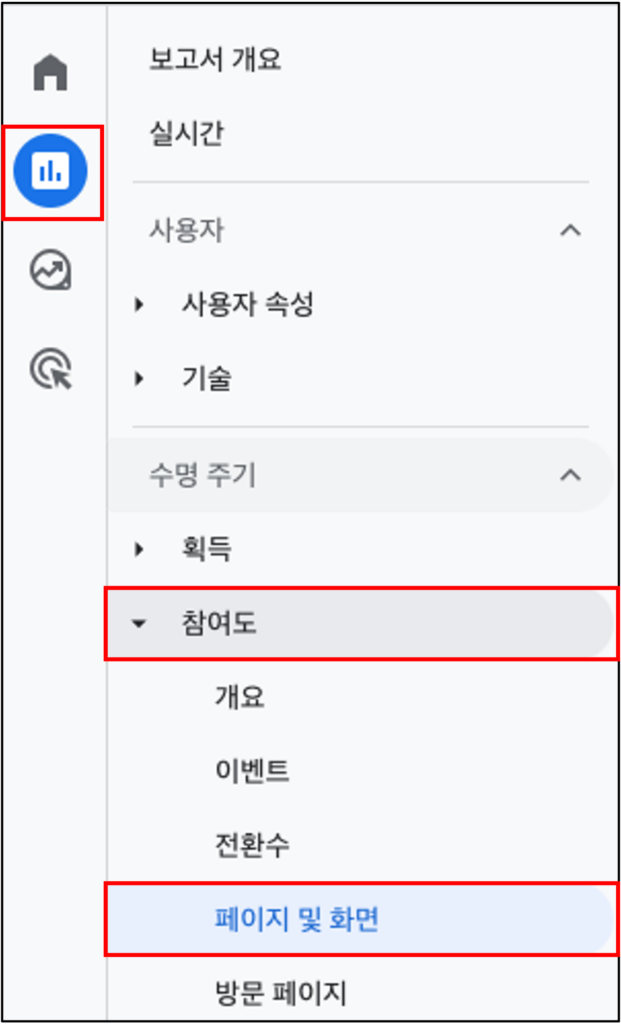Image resolution: width=621 pixels, height=1024 pixels.
Task: Collapse 사용자 section with chevron
Action: tap(571, 231)
